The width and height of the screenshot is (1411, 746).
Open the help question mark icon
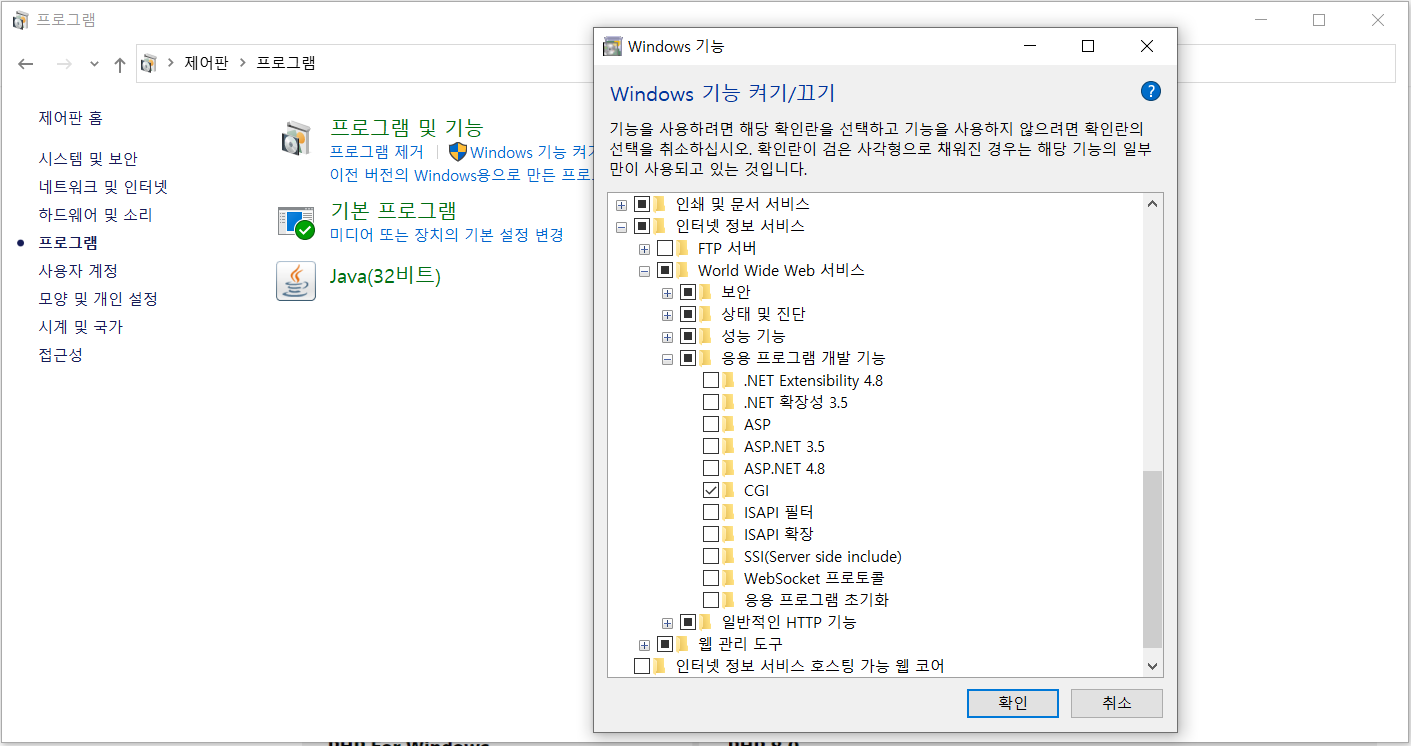[x=1150, y=92]
